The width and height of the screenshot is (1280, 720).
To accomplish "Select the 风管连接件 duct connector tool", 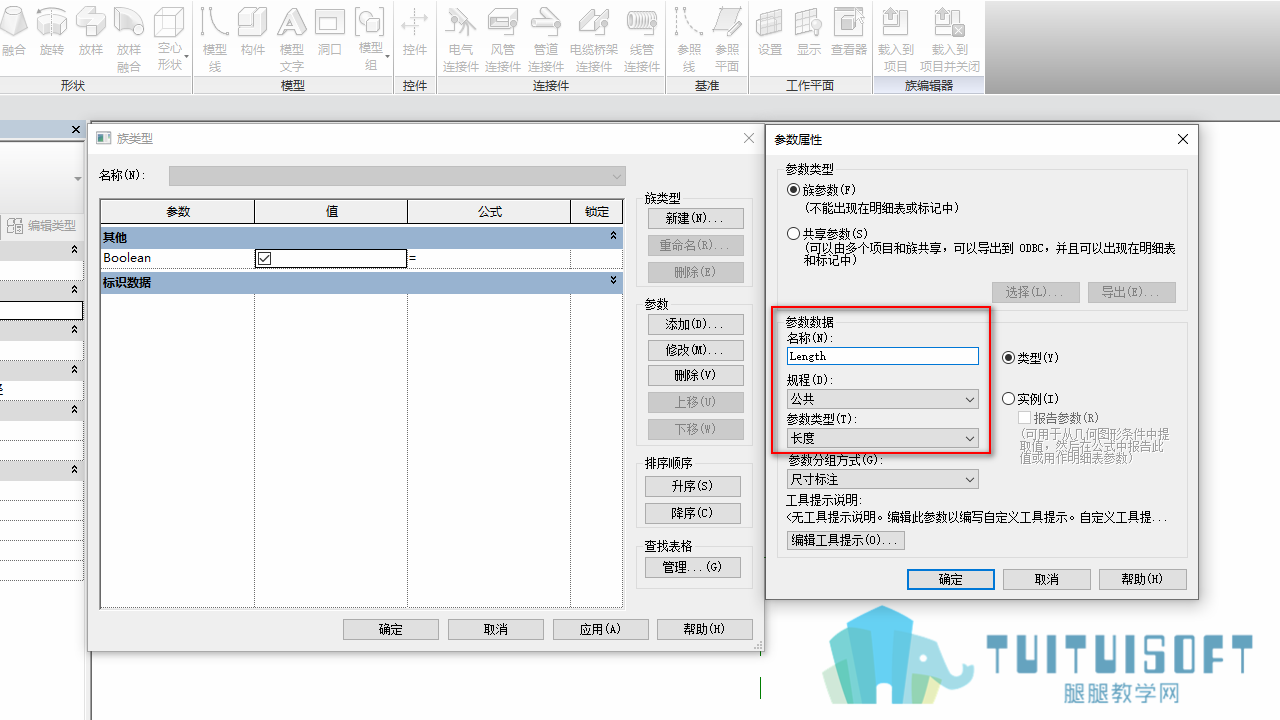I will click(x=503, y=39).
